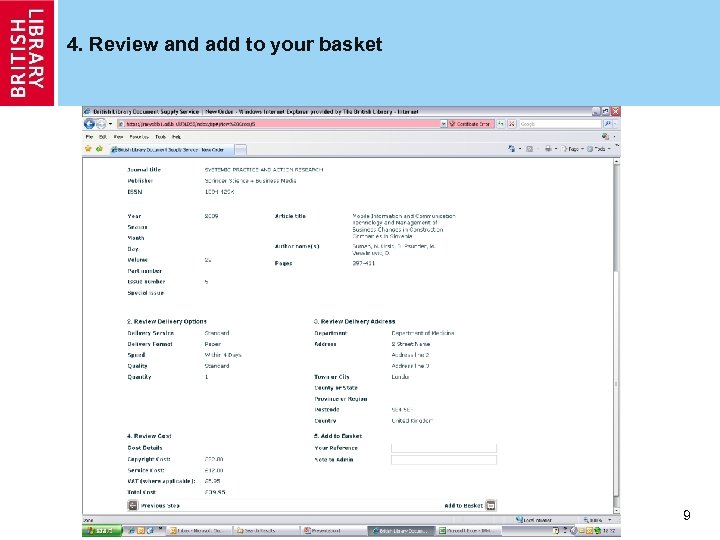Click the system tray clock

click(608, 531)
